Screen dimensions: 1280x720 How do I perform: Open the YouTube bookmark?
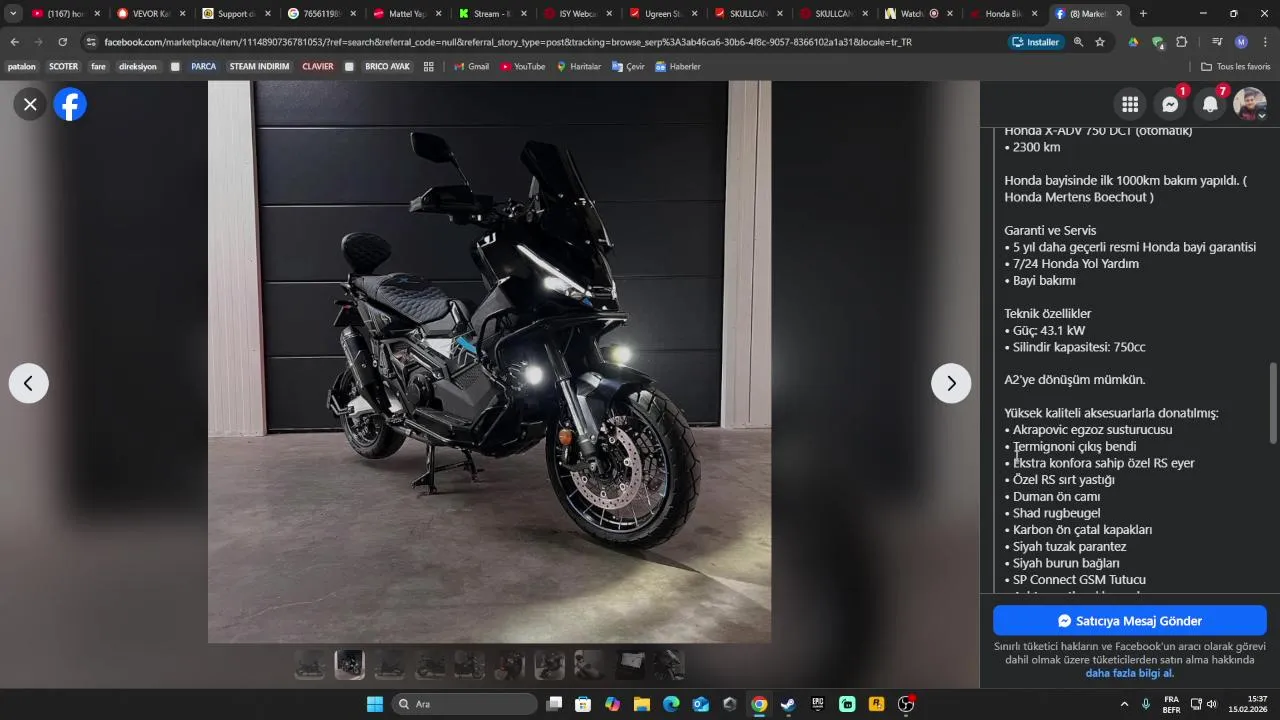click(522, 66)
